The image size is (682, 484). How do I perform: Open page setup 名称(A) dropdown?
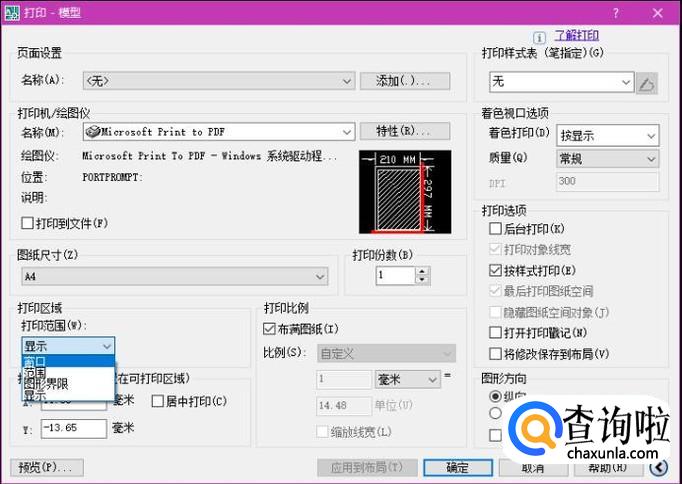[219, 81]
